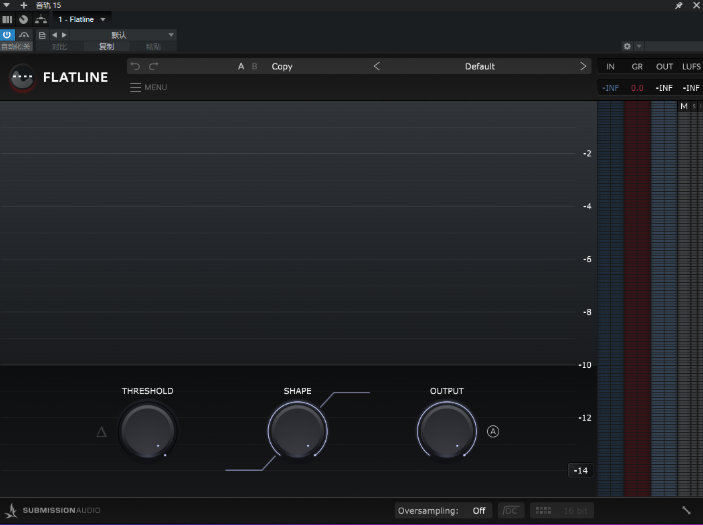Enable the delta triangle beside Threshold
The height and width of the screenshot is (525, 703).
(x=101, y=432)
